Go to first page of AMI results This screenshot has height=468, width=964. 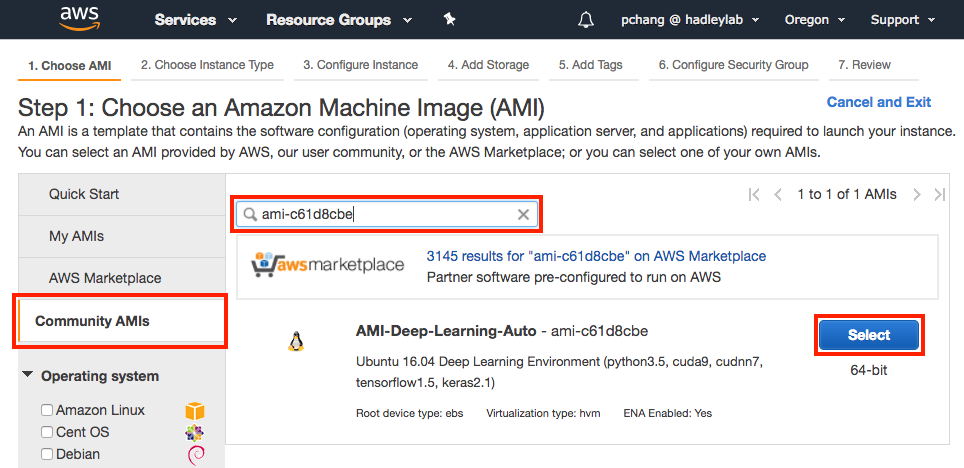tap(754, 195)
